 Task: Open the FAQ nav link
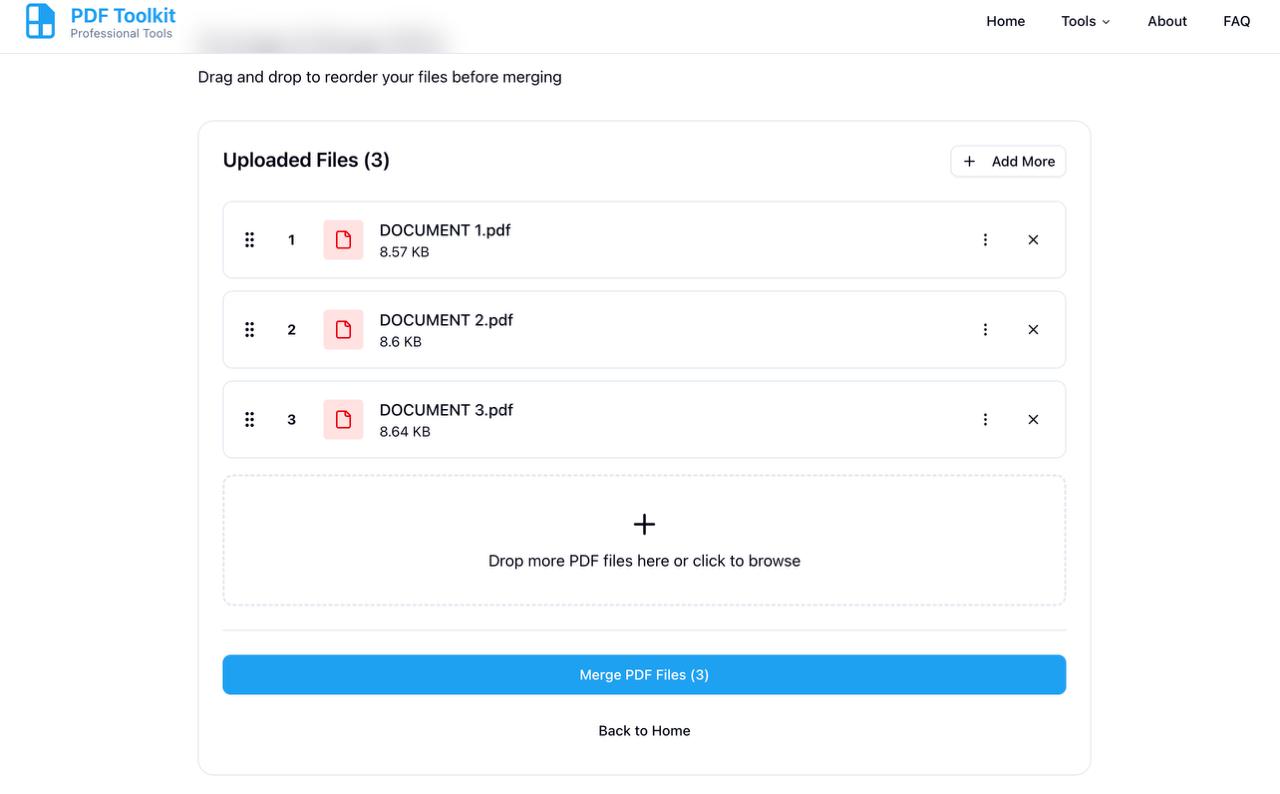tap(1237, 21)
